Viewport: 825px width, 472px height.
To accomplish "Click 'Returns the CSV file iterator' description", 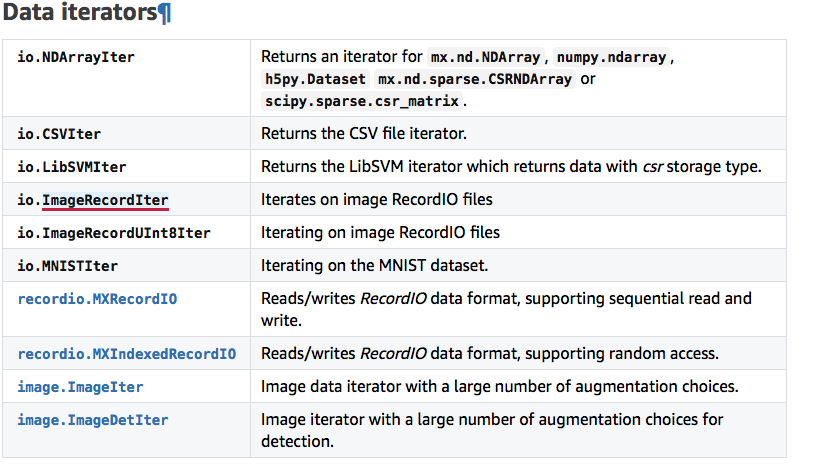I will coord(363,133).
